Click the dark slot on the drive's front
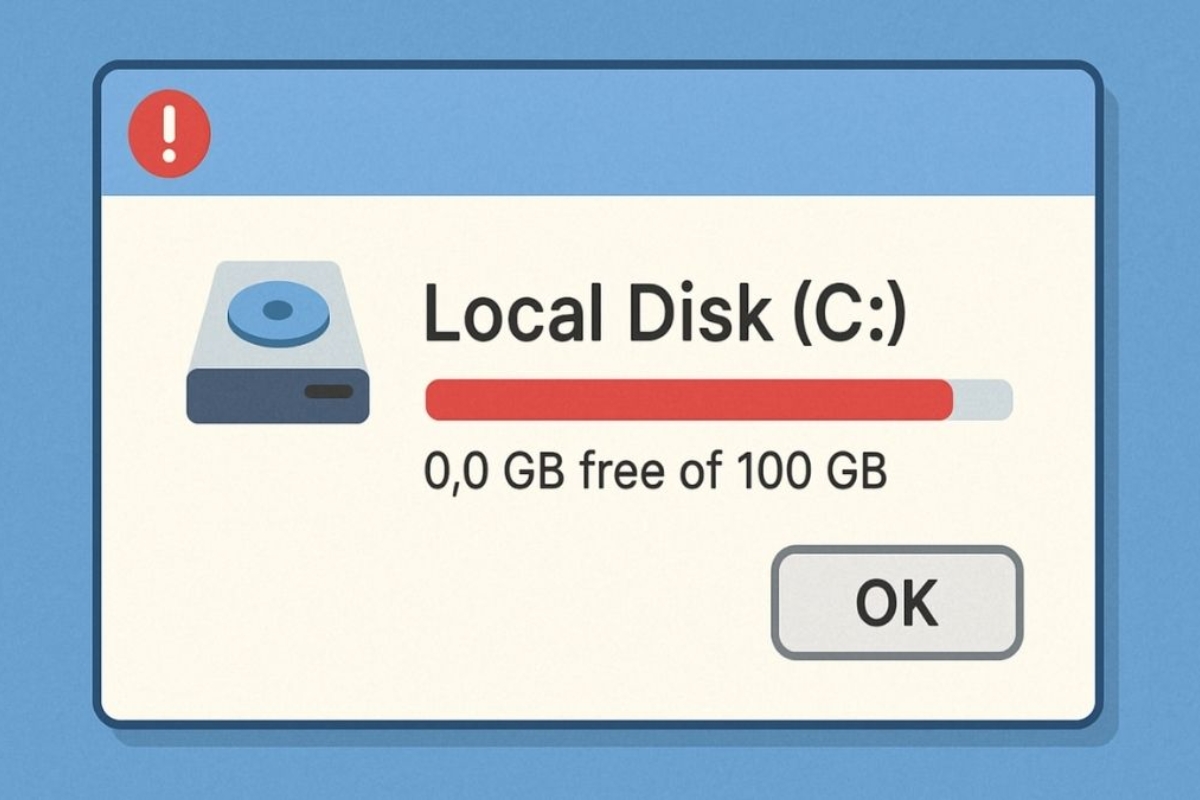The height and width of the screenshot is (800, 1200). point(329,391)
